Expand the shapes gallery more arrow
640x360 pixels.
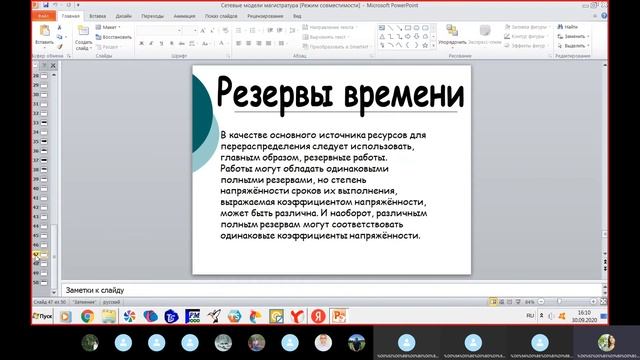click(433, 46)
